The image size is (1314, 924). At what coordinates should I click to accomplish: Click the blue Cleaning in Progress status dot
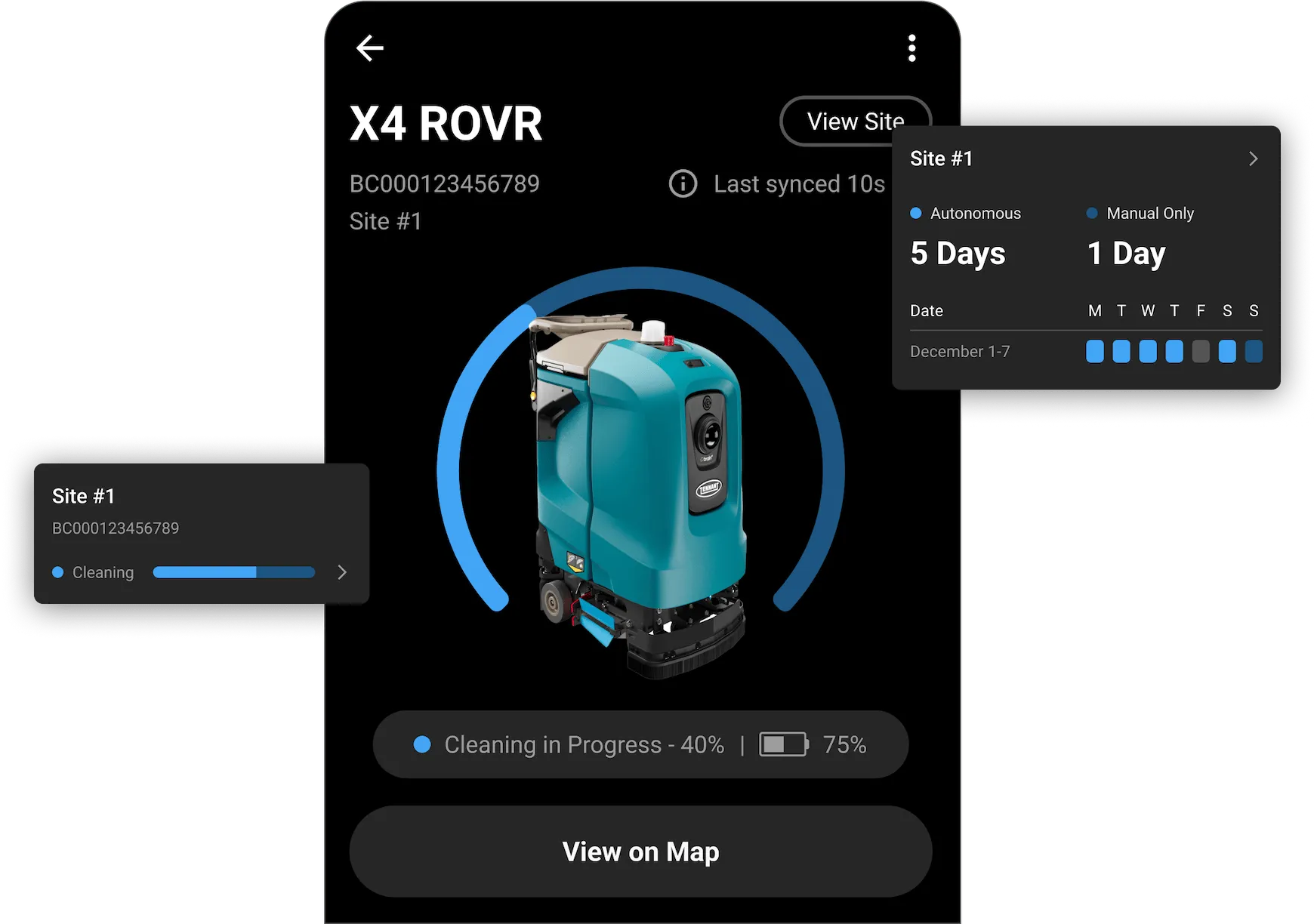coord(422,744)
